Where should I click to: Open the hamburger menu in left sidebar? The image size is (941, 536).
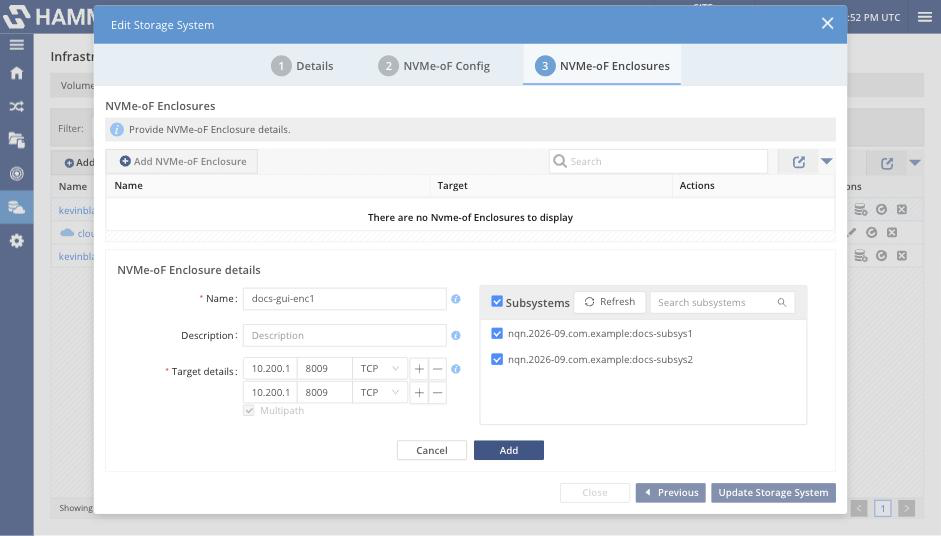pyautogui.click(x=17, y=45)
